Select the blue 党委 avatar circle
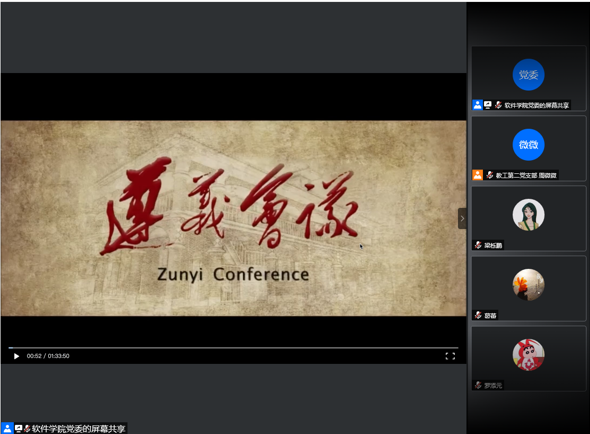590x434 pixels. click(x=528, y=75)
